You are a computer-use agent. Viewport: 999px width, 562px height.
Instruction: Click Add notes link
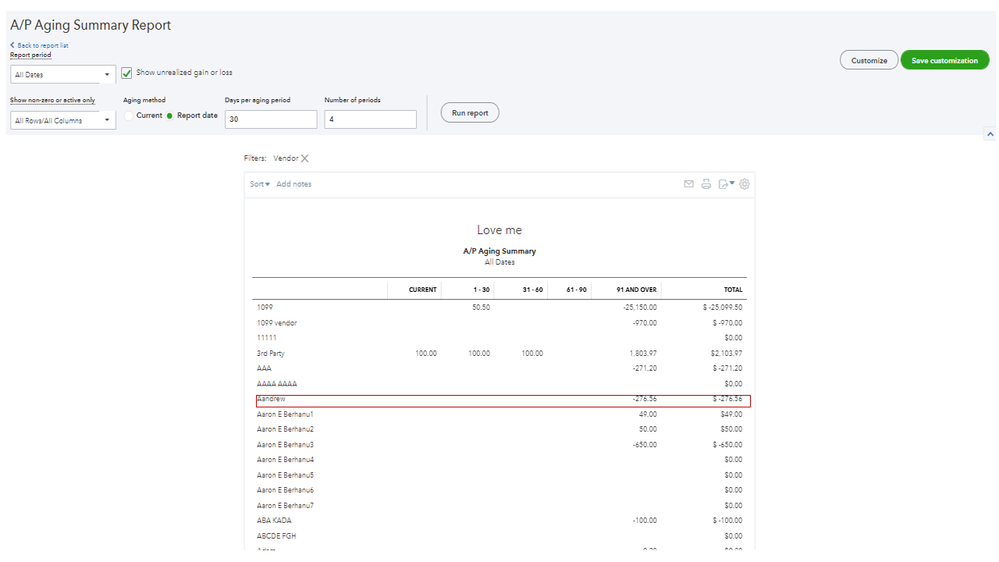pos(294,184)
